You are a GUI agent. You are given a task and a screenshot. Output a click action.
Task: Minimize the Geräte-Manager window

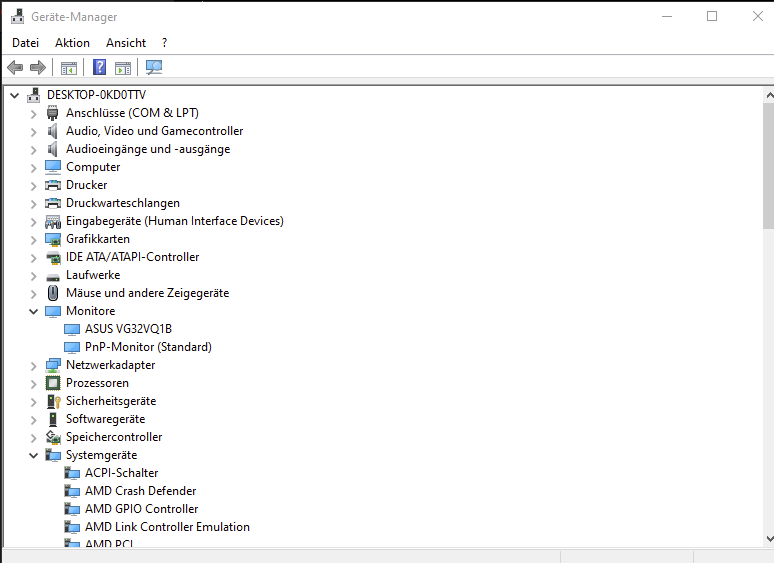click(667, 16)
